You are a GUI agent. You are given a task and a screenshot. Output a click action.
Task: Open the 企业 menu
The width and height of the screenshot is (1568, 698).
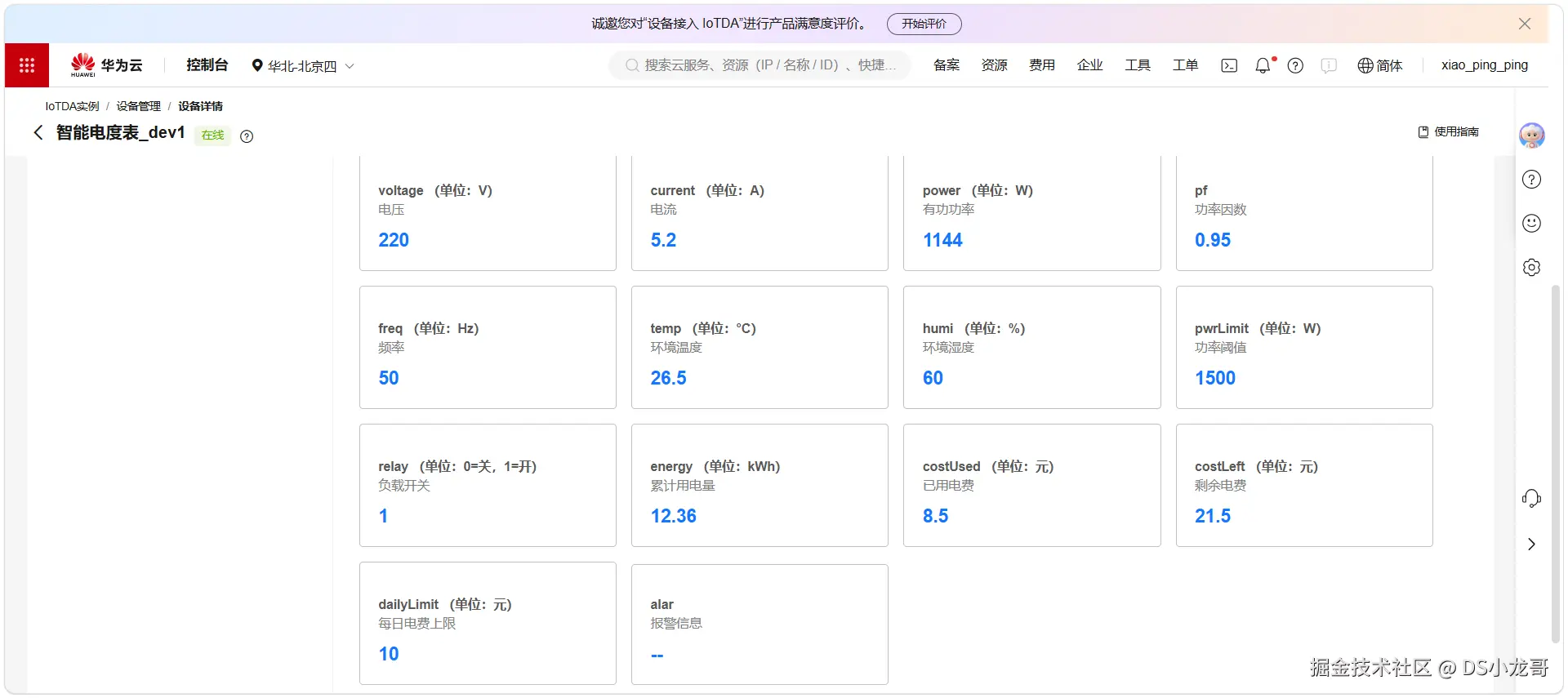(1089, 65)
